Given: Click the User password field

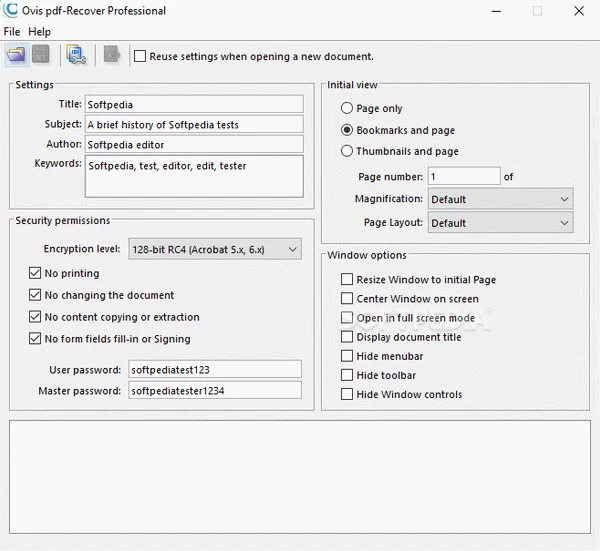Looking at the screenshot, I should point(215,369).
